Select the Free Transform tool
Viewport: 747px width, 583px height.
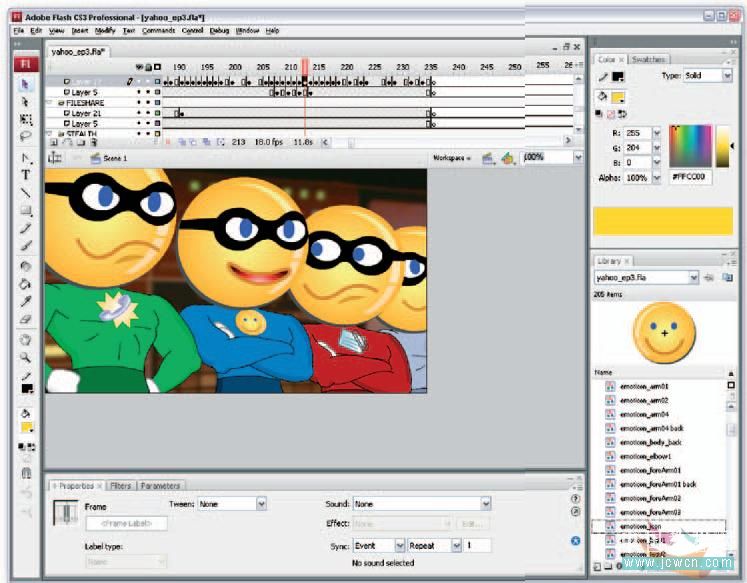(x=26, y=119)
